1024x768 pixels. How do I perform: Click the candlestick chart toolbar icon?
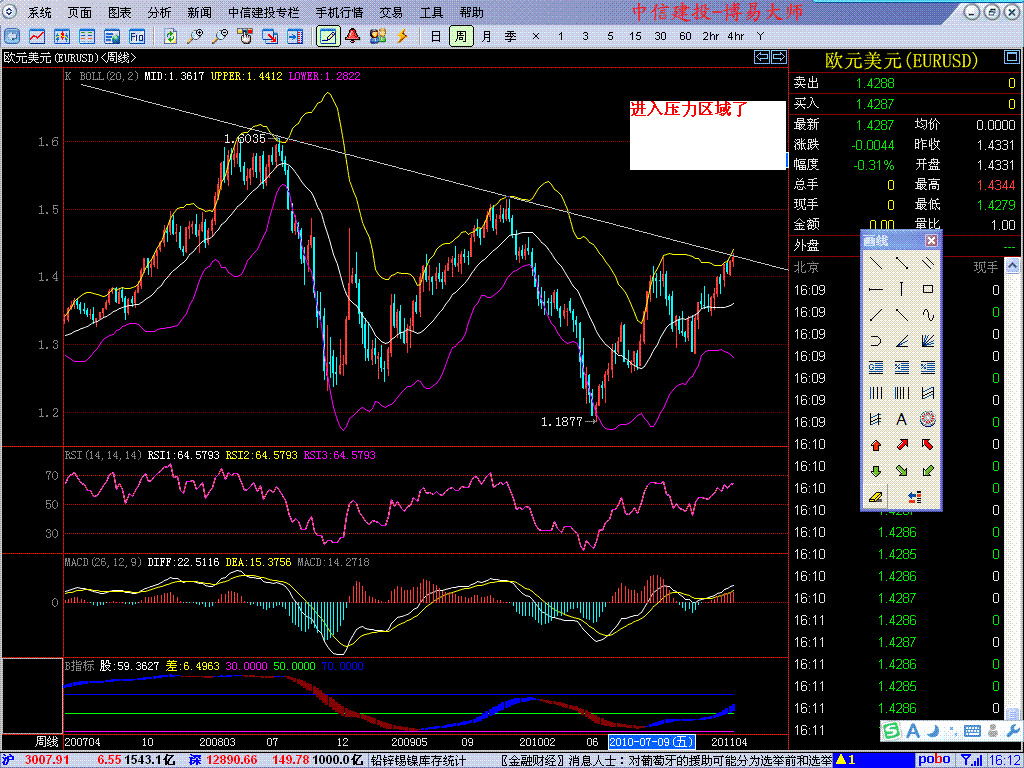62,36
